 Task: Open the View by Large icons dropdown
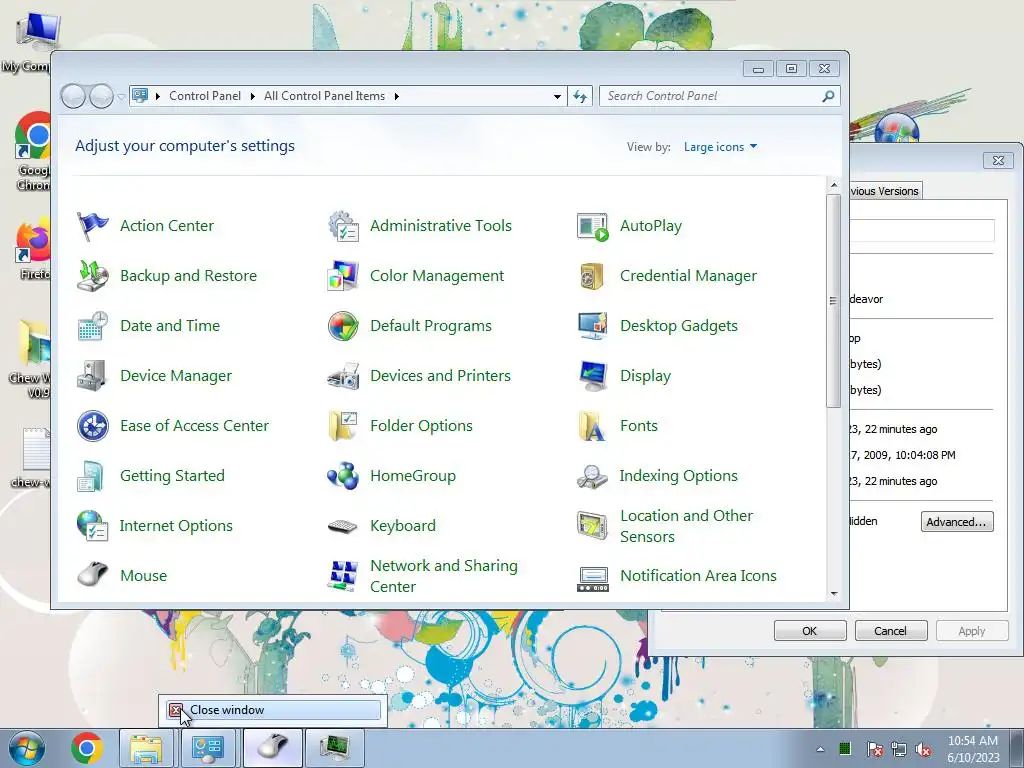click(720, 147)
